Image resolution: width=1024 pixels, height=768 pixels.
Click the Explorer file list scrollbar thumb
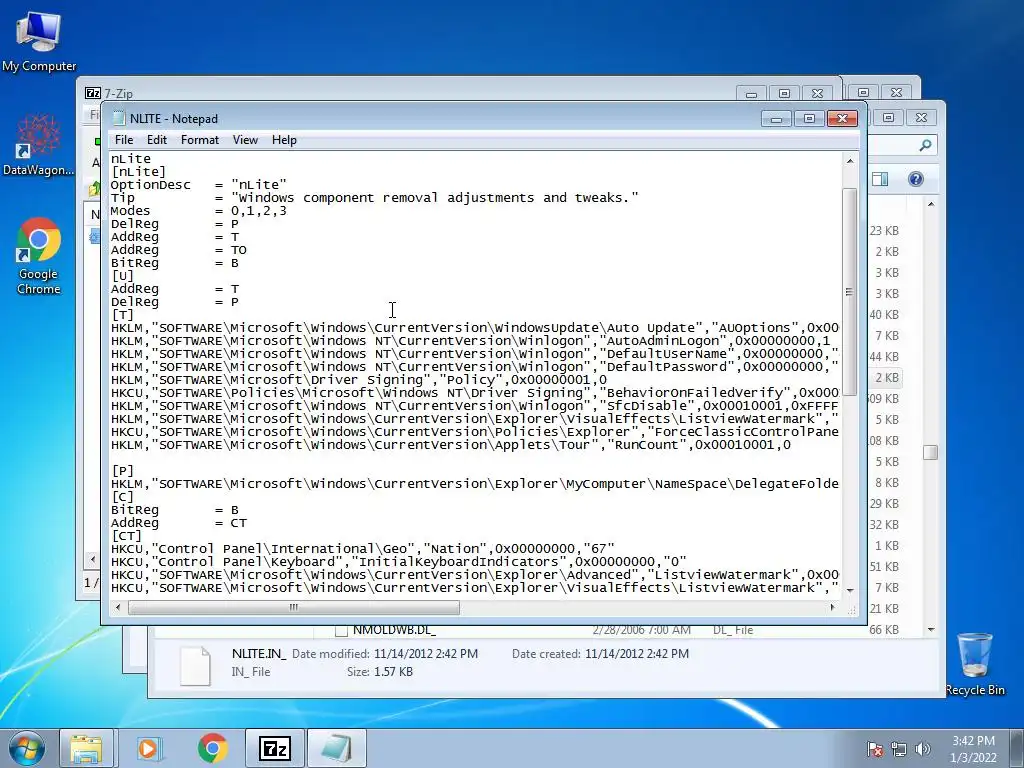(x=931, y=452)
